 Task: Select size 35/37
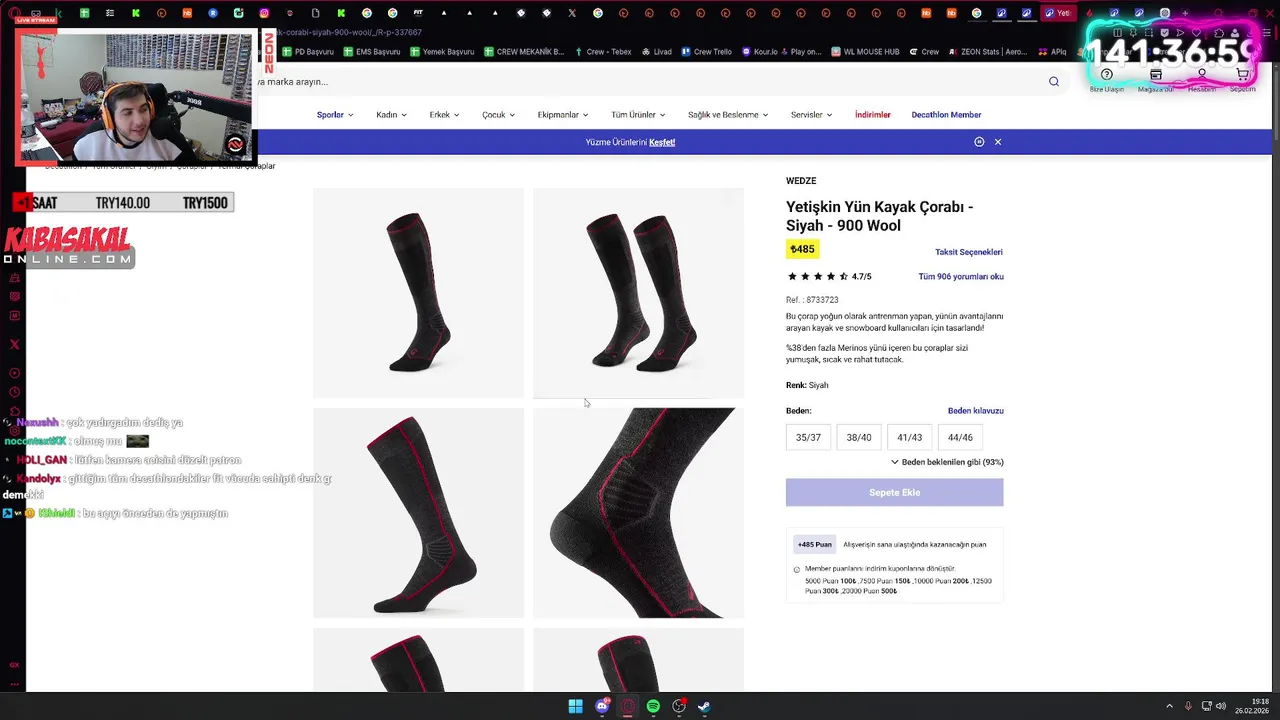tap(808, 437)
